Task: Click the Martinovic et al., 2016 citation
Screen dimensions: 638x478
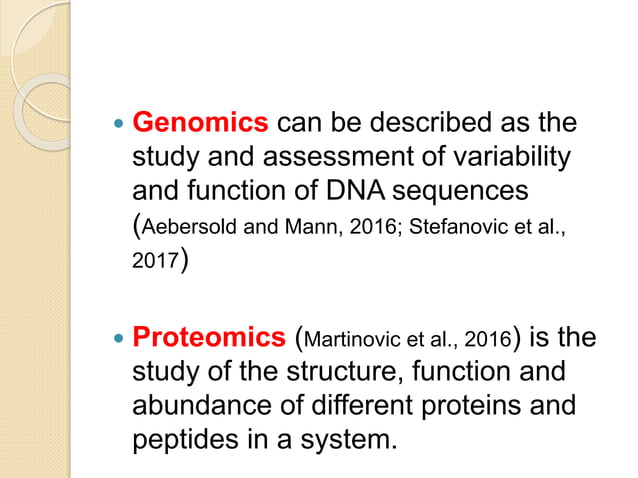Action: click(407, 339)
